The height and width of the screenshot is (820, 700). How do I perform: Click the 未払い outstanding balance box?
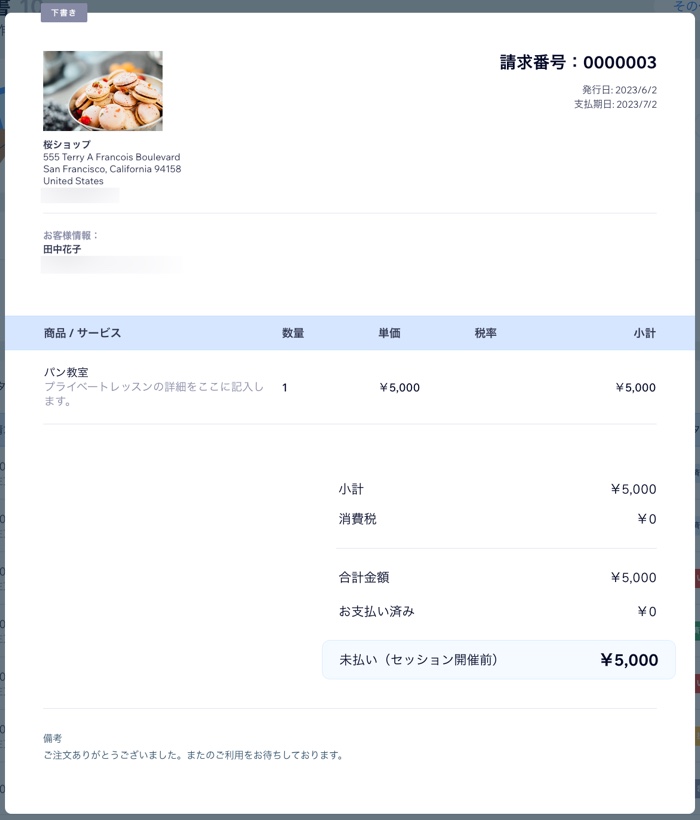tap(499, 660)
